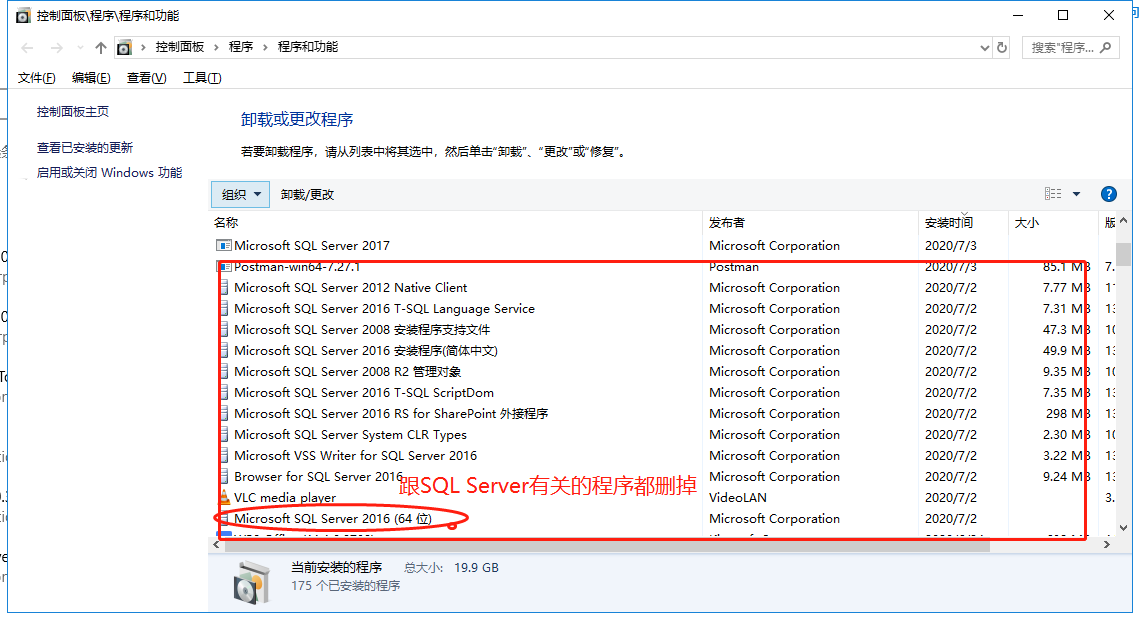The width and height of the screenshot is (1140, 620).
Task: Select Microsoft SQL Server 2008 R2 管理对象
Action: (x=348, y=372)
